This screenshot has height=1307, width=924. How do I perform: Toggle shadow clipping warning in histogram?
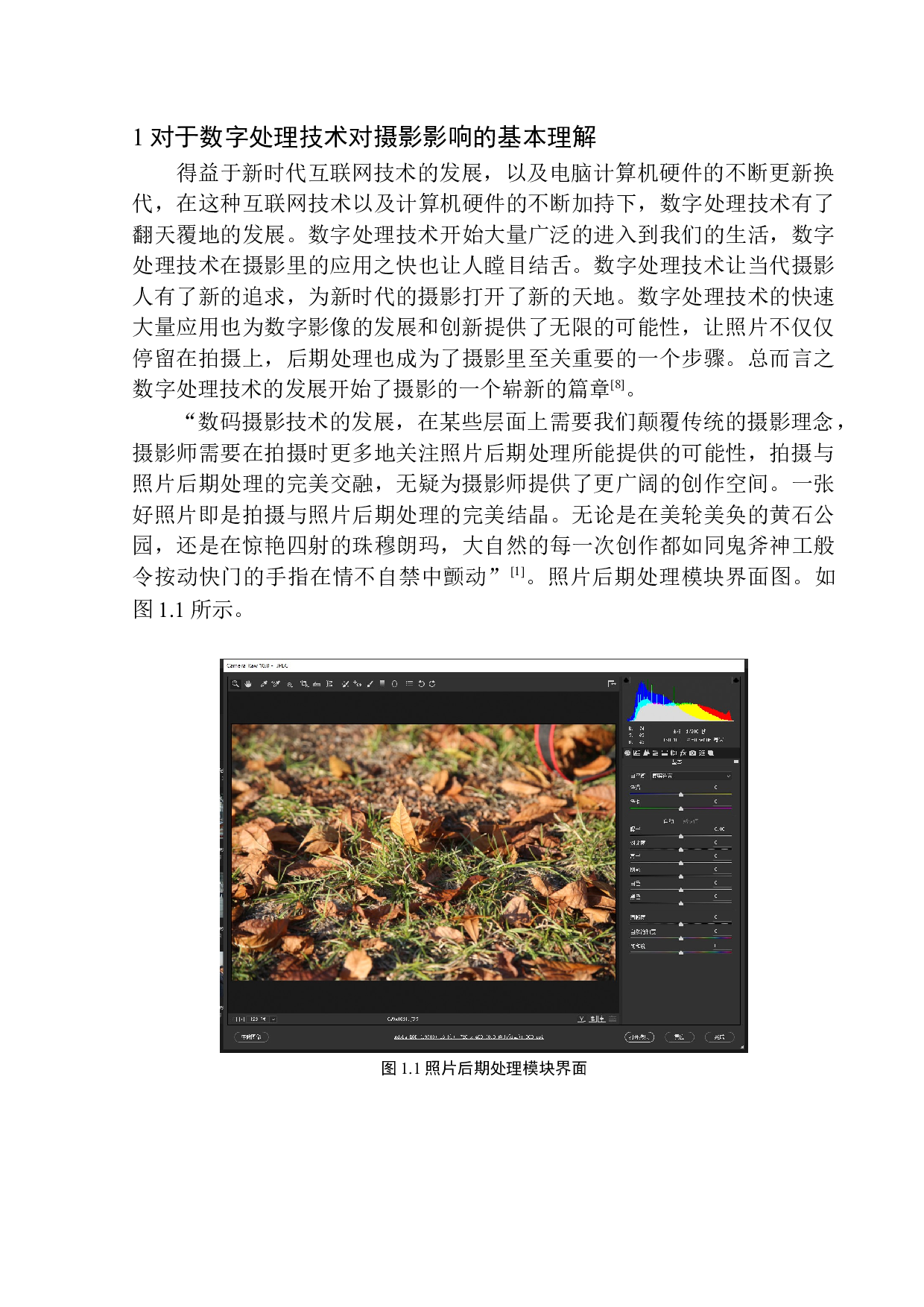tap(627, 680)
